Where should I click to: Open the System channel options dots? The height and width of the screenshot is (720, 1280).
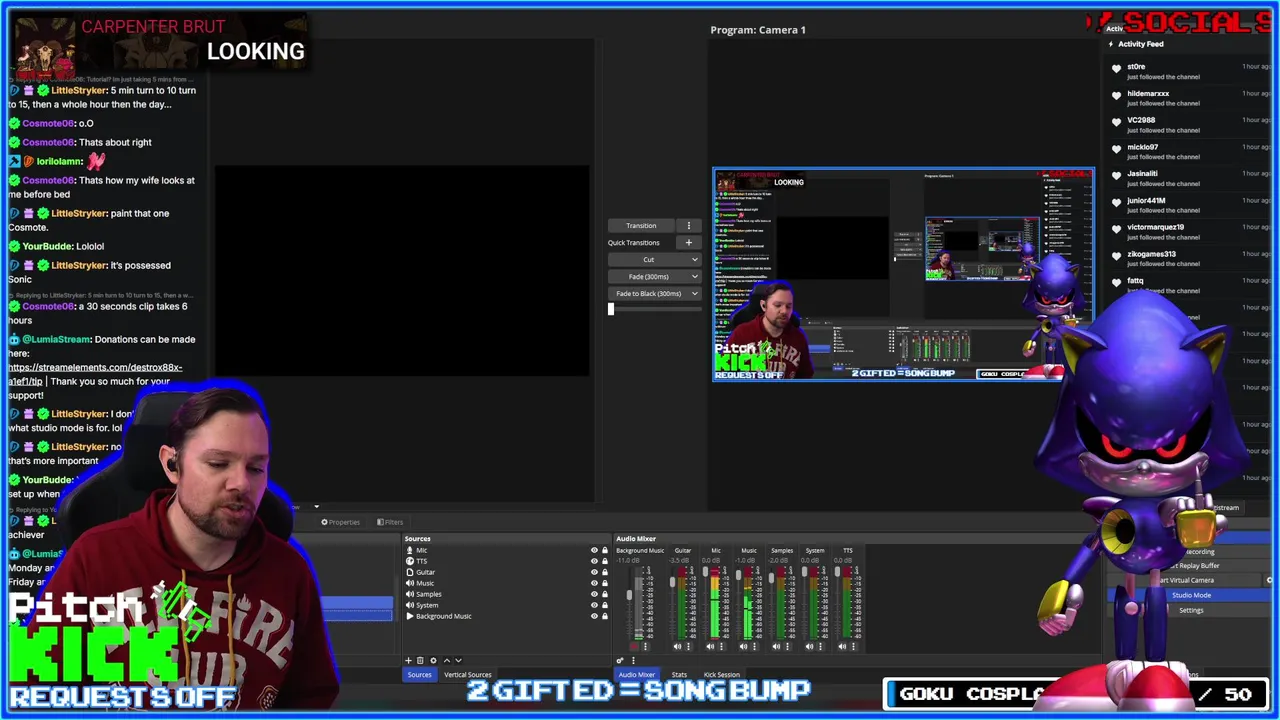pos(820,647)
